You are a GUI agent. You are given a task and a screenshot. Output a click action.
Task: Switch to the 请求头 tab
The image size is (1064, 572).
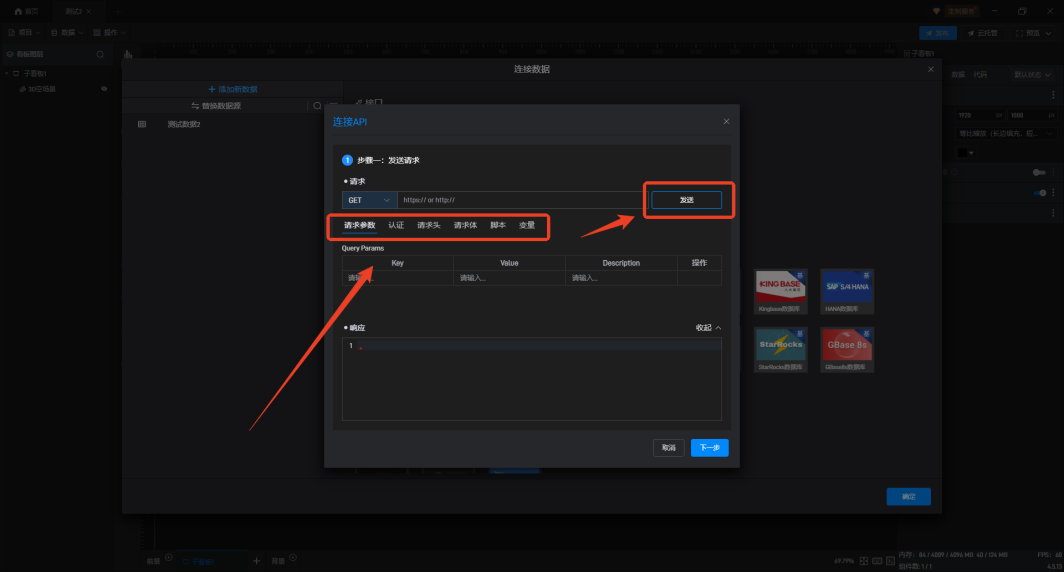click(x=429, y=225)
